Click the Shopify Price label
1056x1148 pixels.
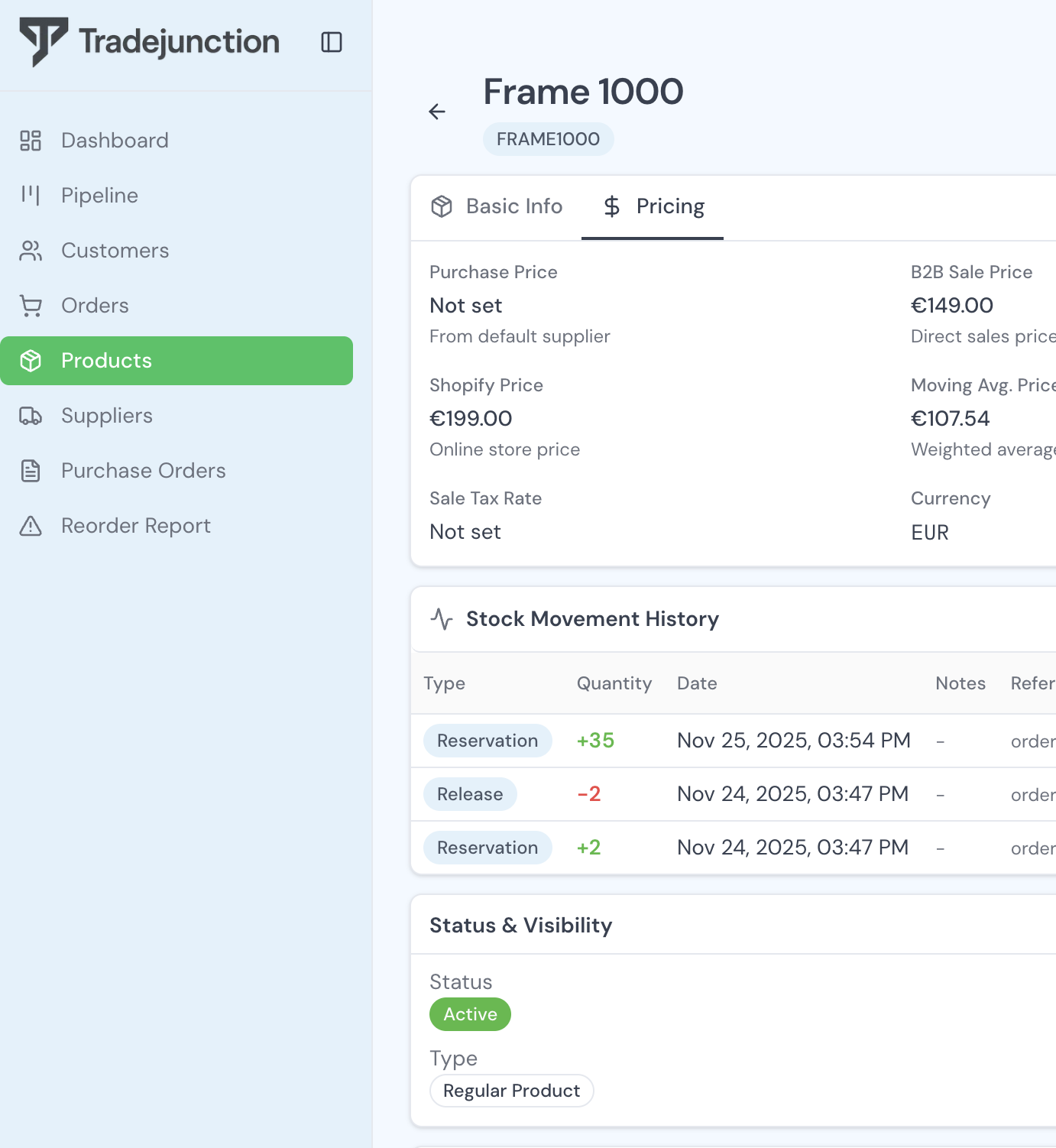point(486,385)
